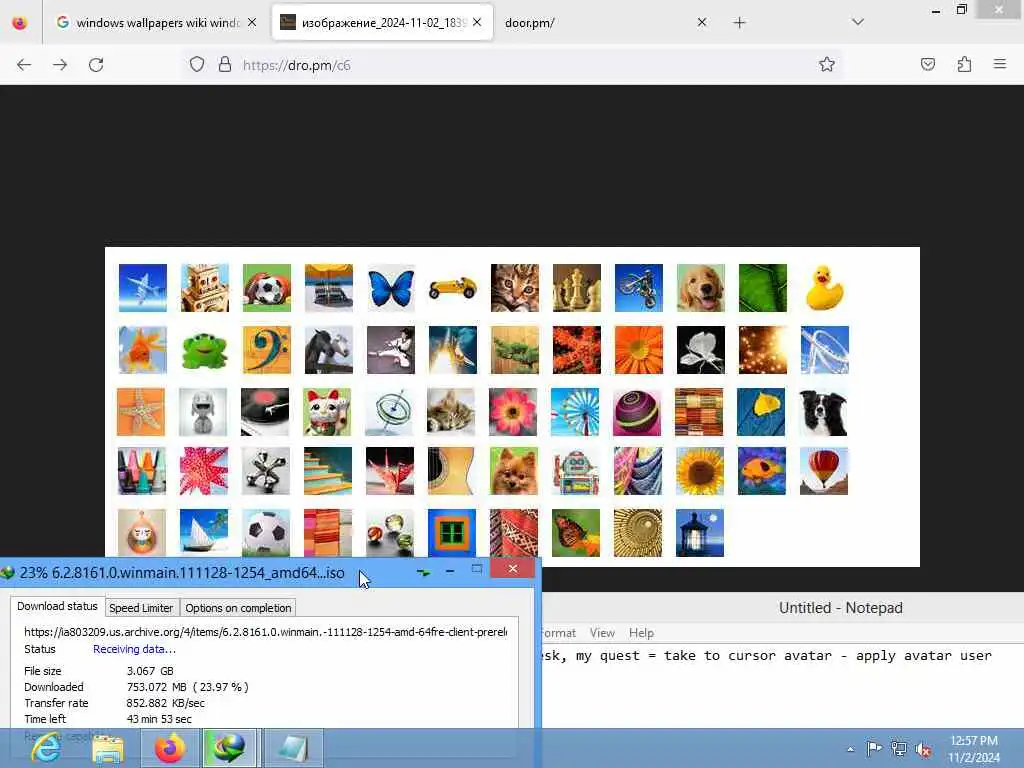
Task: Select the chess pieces avatar
Action: tap(577, 288)
